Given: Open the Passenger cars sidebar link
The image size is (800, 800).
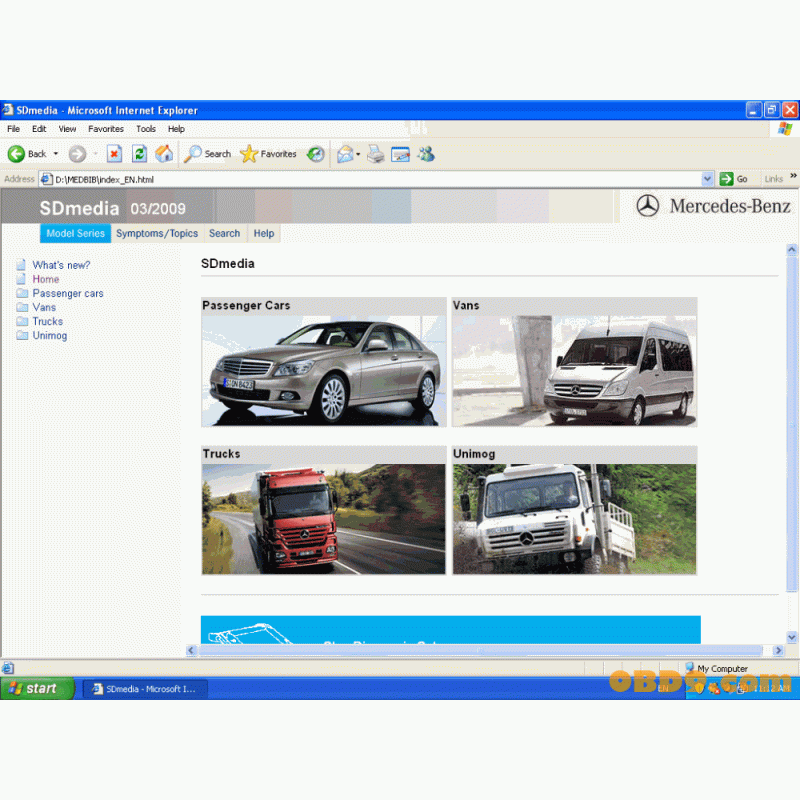Looking at the screenshot, I should coord(68,293).
